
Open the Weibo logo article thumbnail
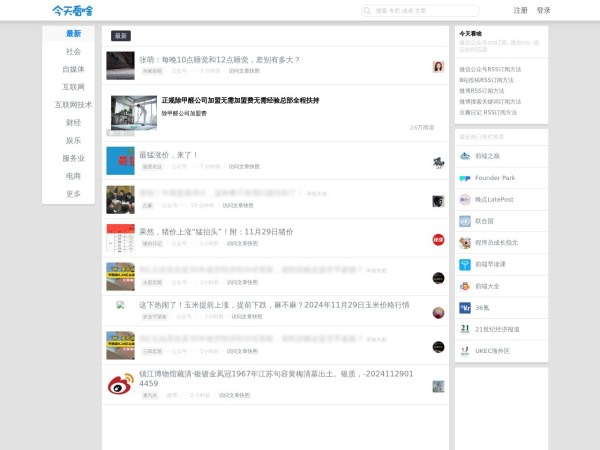click(120, 384)
